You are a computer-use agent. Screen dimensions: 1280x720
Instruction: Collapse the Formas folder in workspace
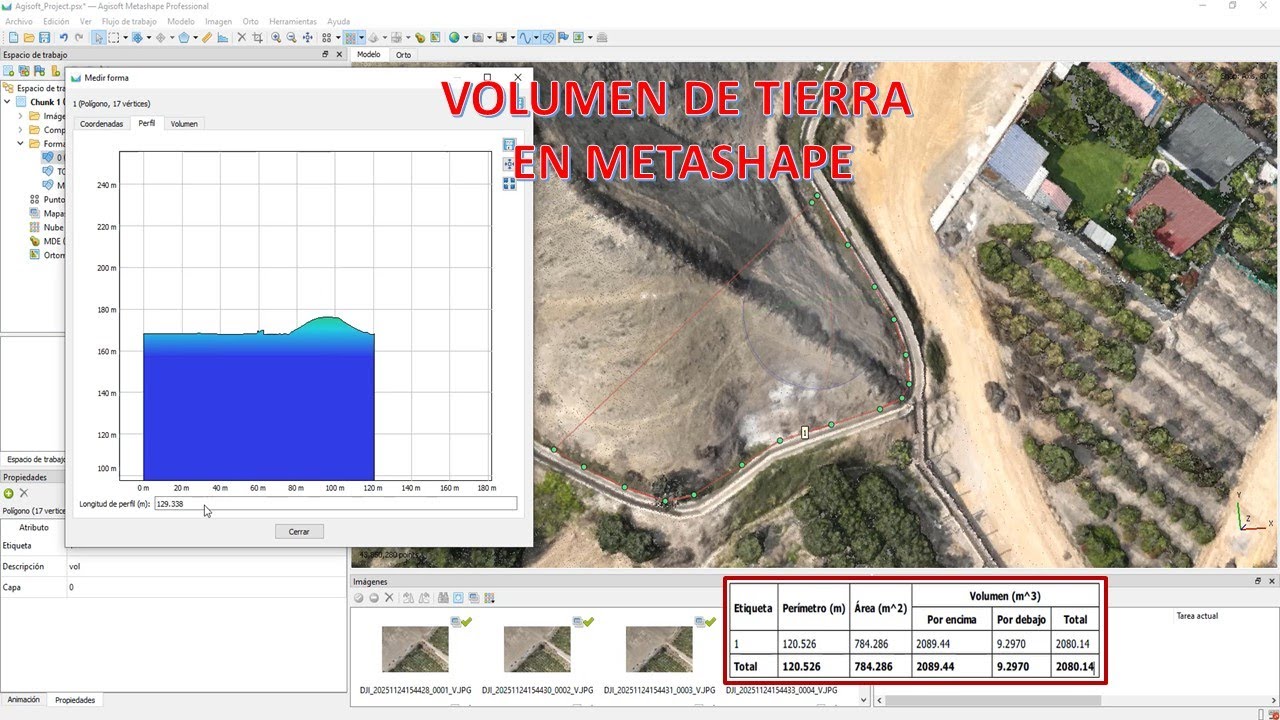click(x=20, y=144)
